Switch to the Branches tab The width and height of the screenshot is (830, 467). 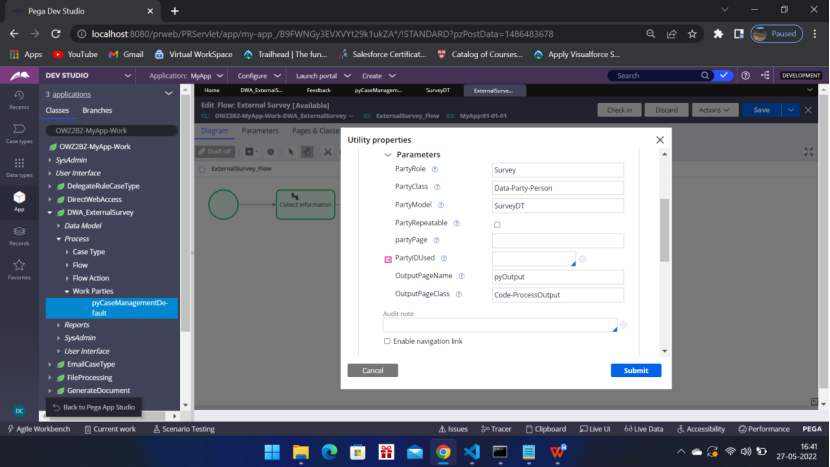point(97,111)
